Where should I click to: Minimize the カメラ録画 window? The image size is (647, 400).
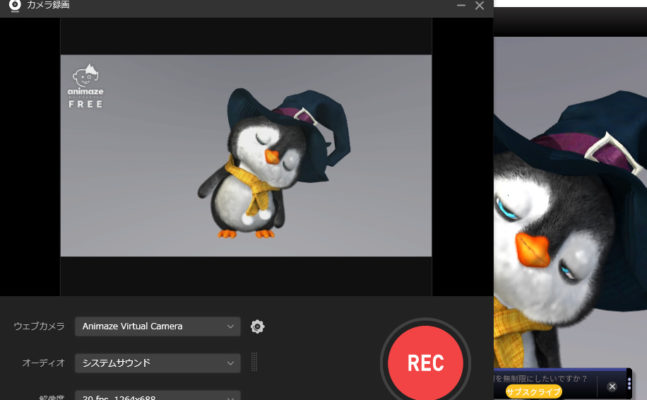click(461, 5)
